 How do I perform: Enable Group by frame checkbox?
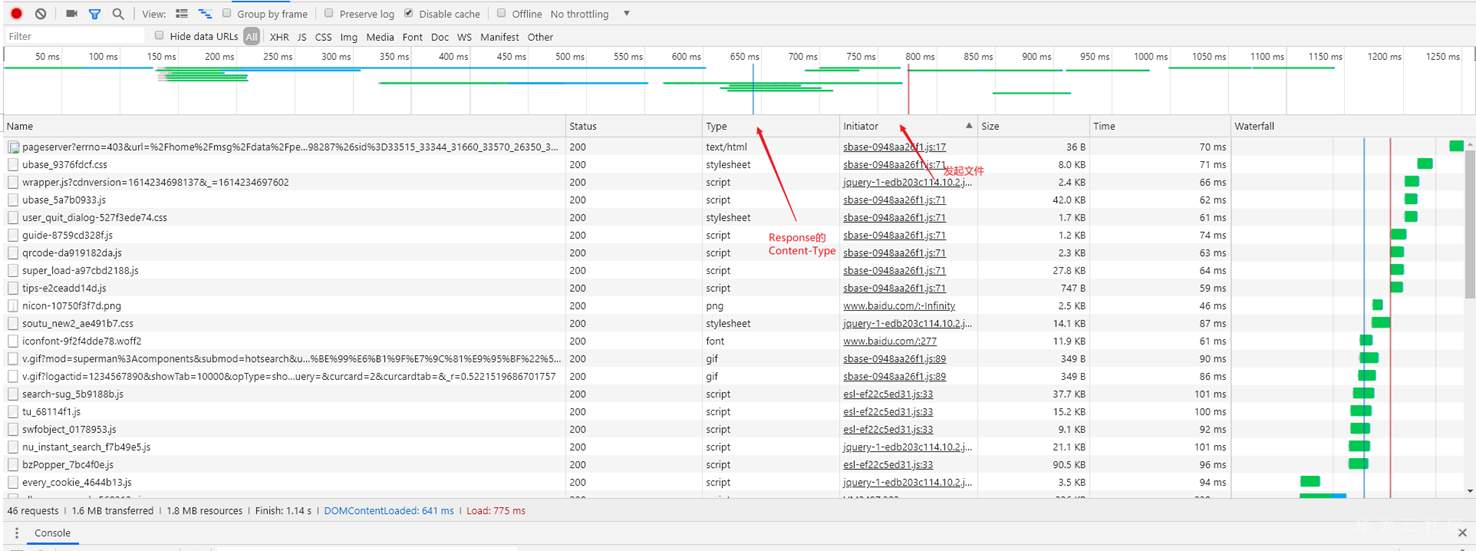227,14
